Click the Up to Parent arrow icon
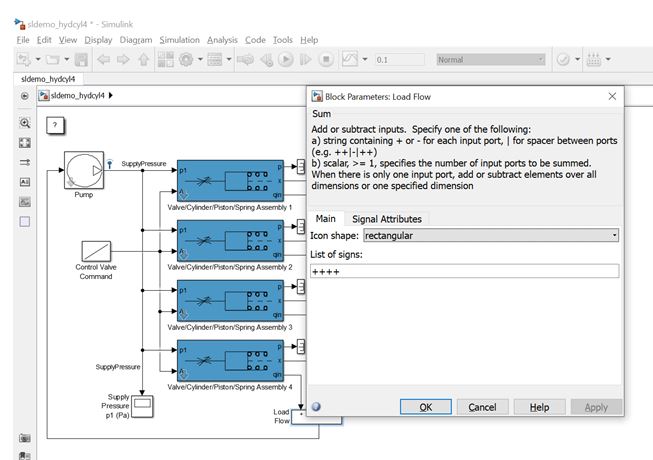This screenshot has height=460, width=653. [144, 60]
